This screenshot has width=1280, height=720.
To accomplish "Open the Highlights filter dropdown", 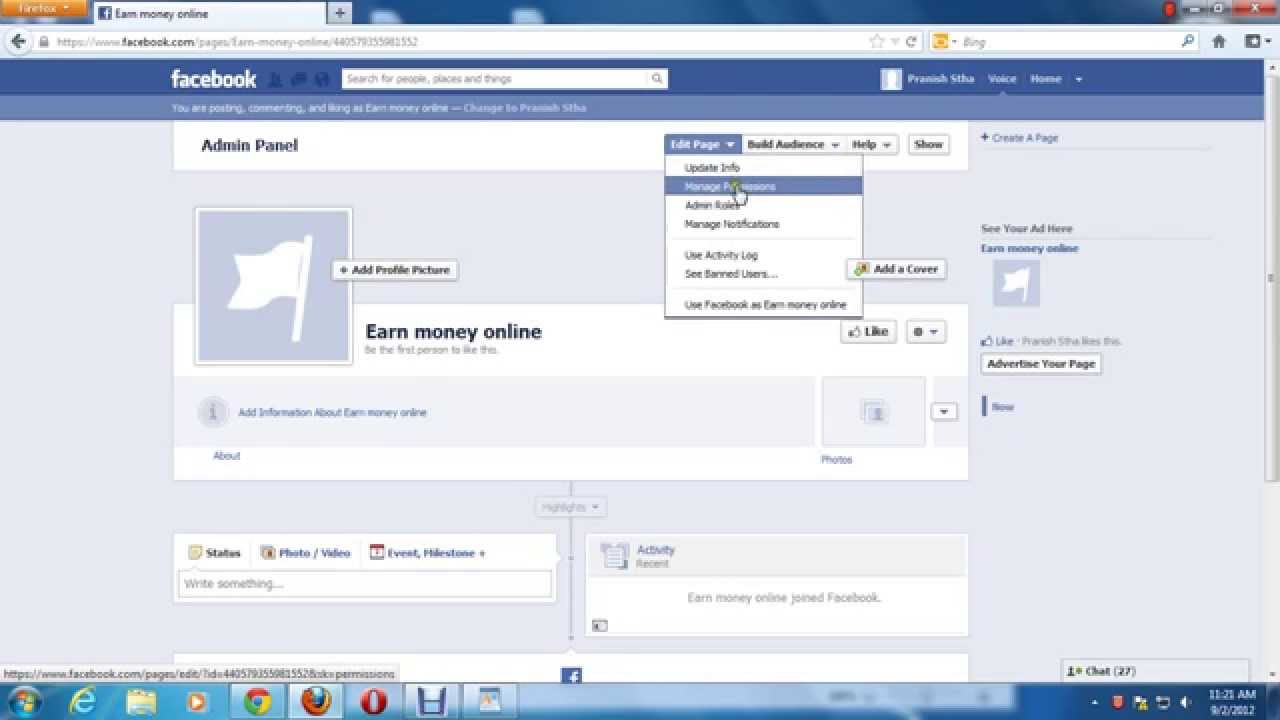I will 570,507.
